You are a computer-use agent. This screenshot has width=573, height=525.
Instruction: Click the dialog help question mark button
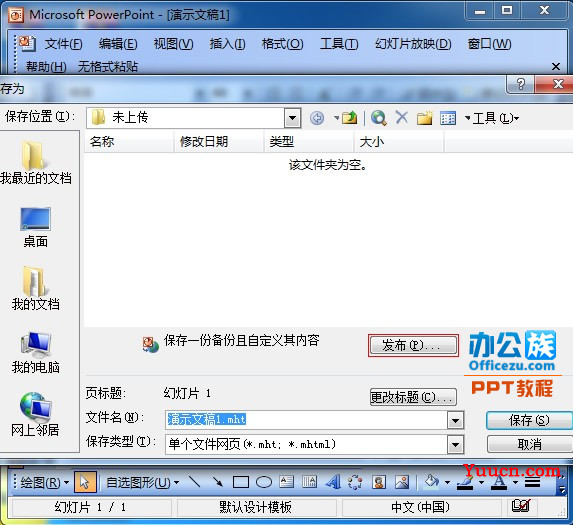point(520,85)
